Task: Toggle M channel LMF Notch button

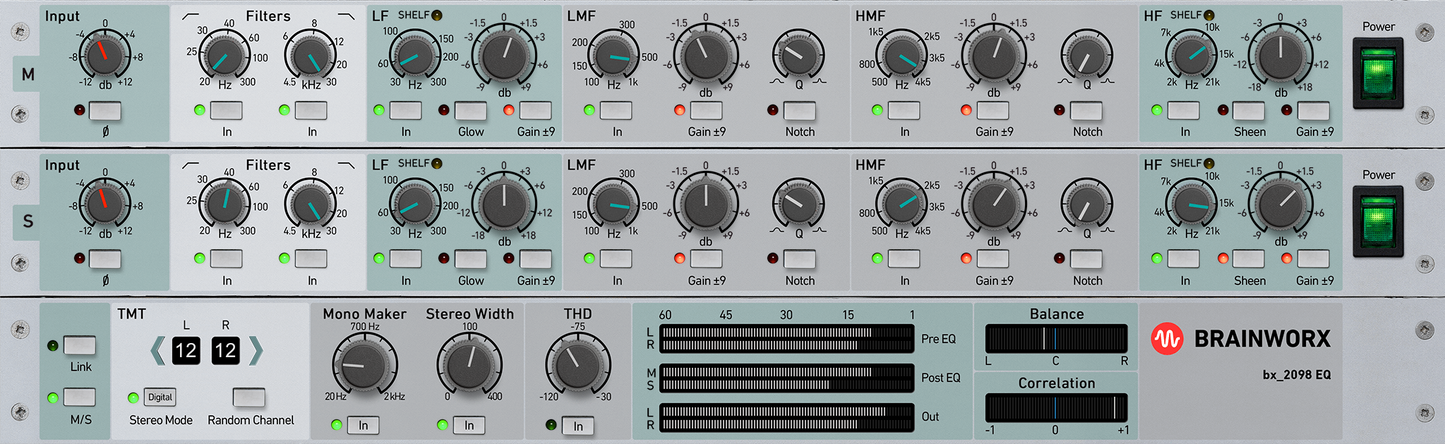Action: click(800, 111)
